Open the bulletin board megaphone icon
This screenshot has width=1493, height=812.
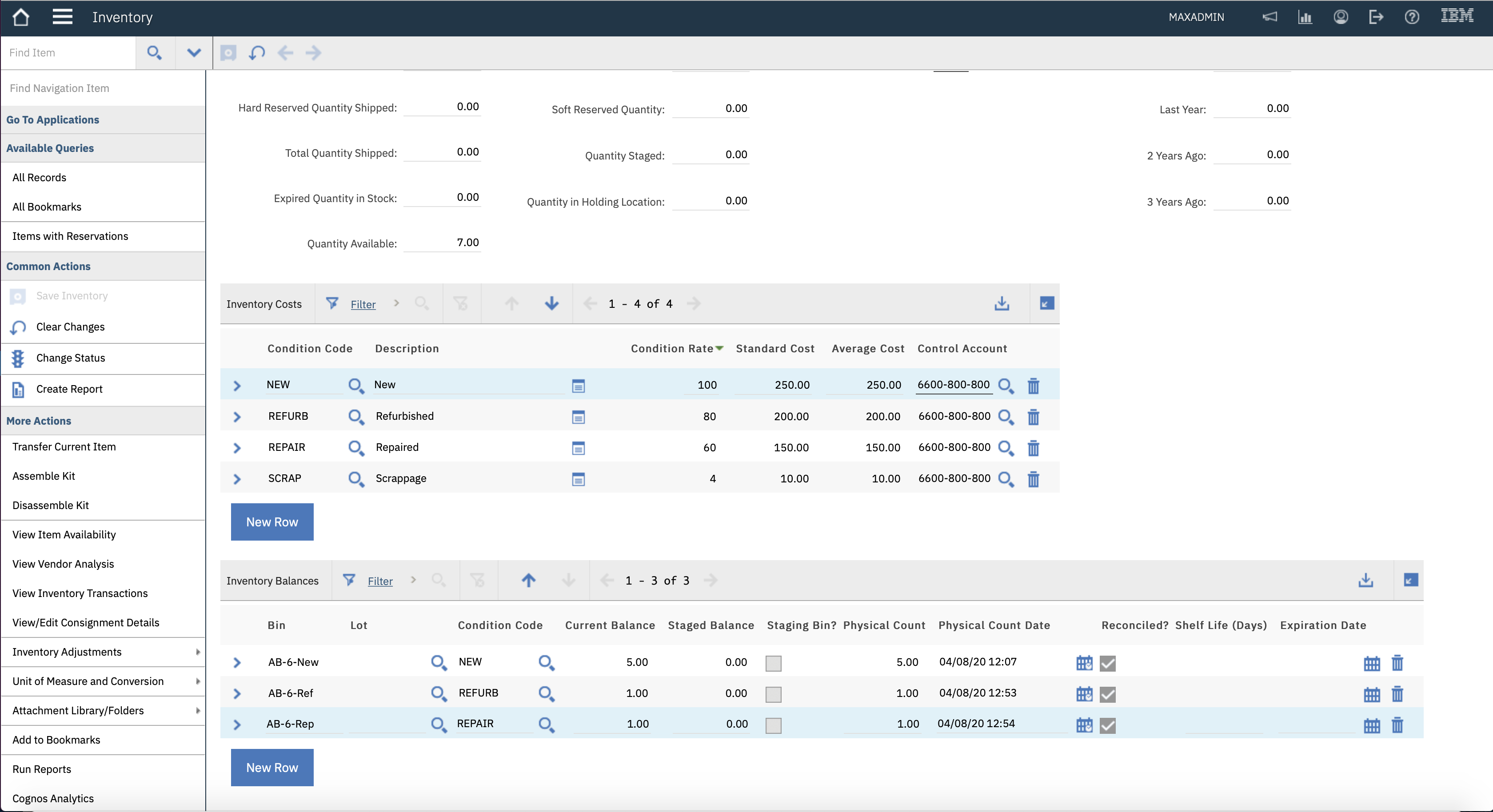(x=1269, y=17)
